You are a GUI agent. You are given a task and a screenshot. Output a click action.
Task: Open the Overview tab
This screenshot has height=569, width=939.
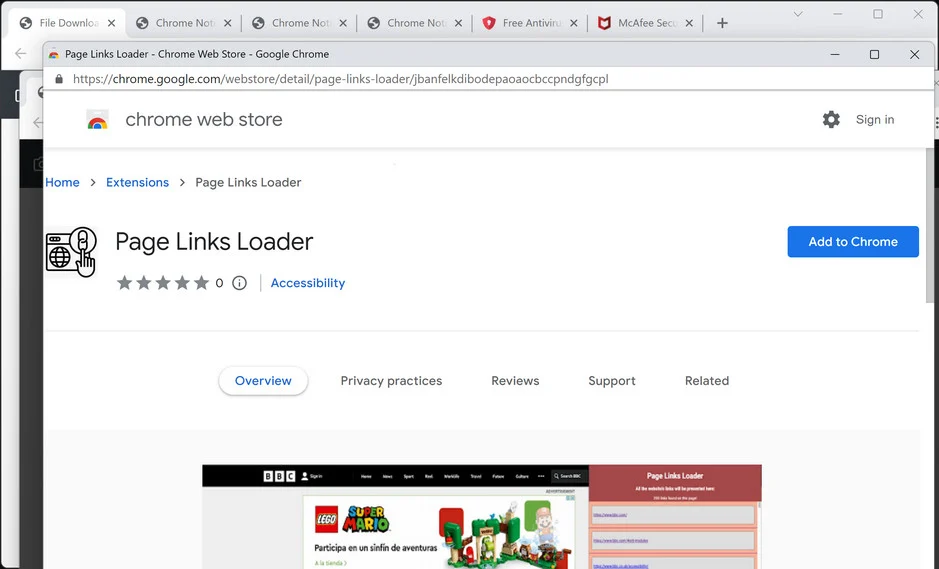(263, 381)
